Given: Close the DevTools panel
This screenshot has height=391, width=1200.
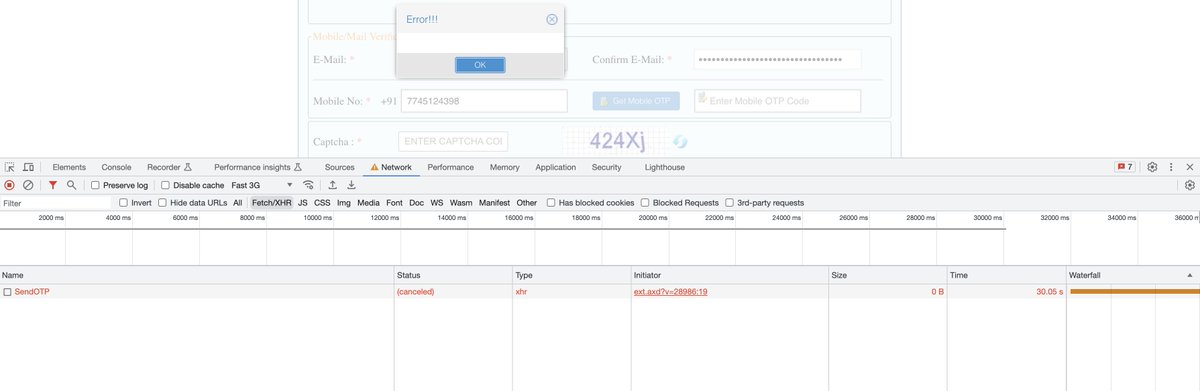Looking at the screenshot, I should tap(1189, 167).
